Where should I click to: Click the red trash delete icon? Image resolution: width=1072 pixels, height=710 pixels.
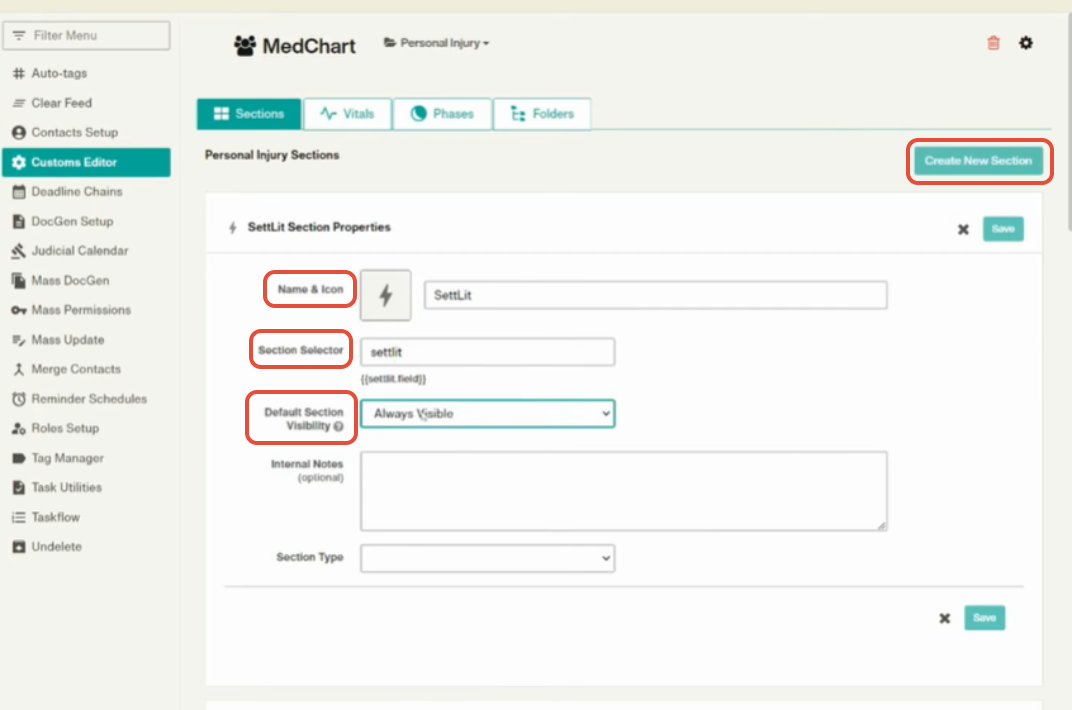click(993, 43)
